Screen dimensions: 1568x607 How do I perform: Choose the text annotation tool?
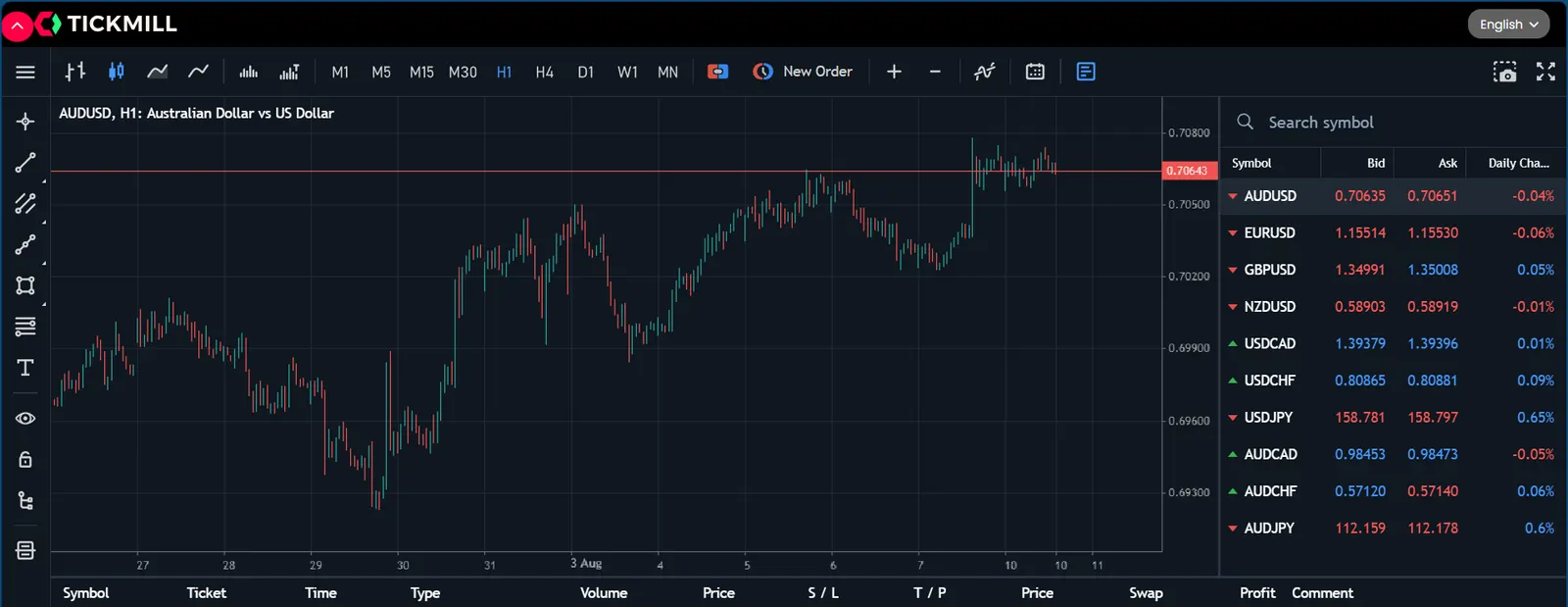25,368
